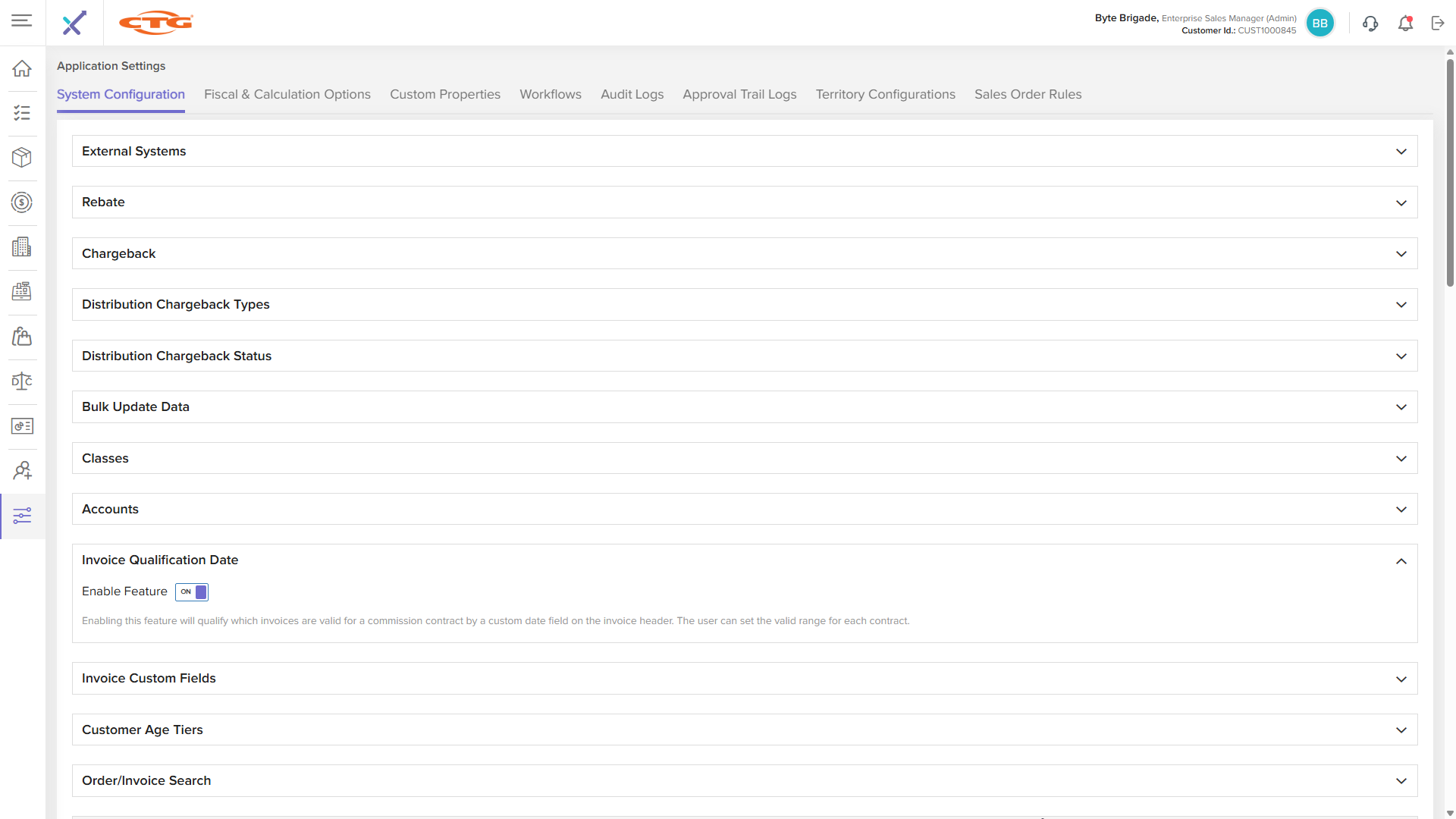Open the balance scales sidebar icon
The height and width of the screenshot is (819, 1456).
(22, 381)
